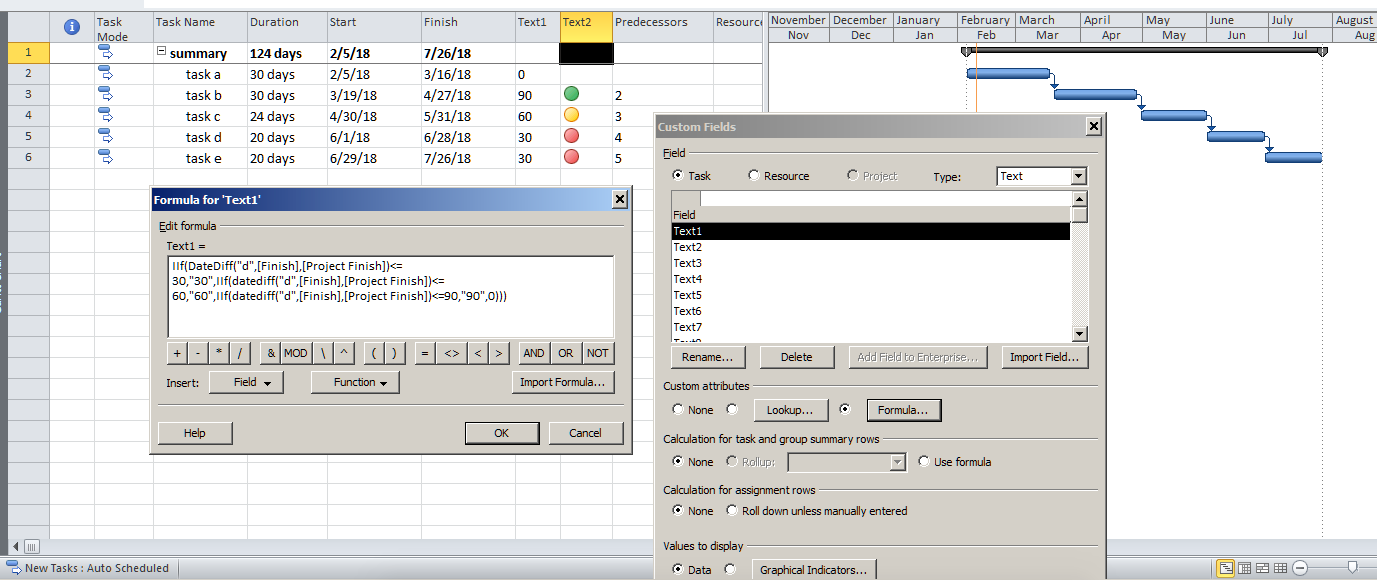
Task: Click the task mode icon in summary row
Action: [x=106, y=52]
